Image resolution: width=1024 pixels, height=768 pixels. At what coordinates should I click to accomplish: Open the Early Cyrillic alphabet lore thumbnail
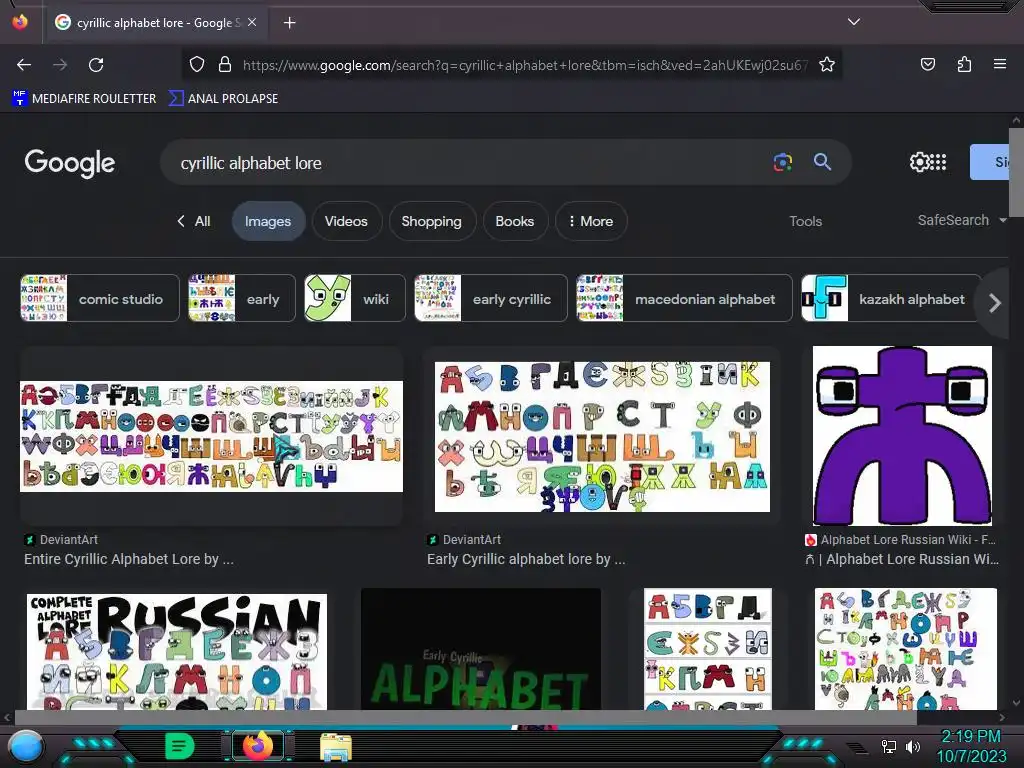point(602,437)
